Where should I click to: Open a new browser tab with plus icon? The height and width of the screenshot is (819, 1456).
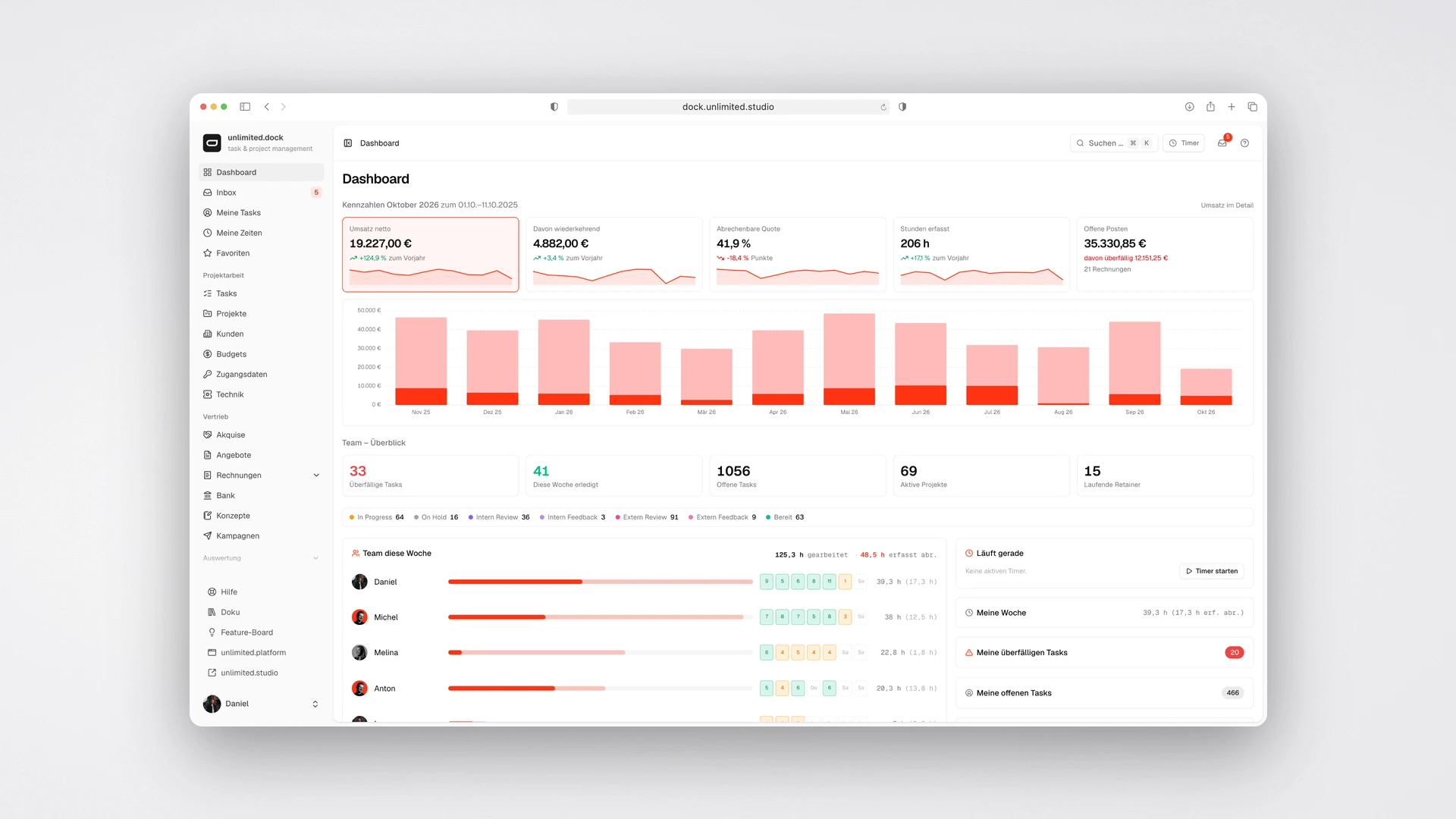click(x=1232, y=107)
